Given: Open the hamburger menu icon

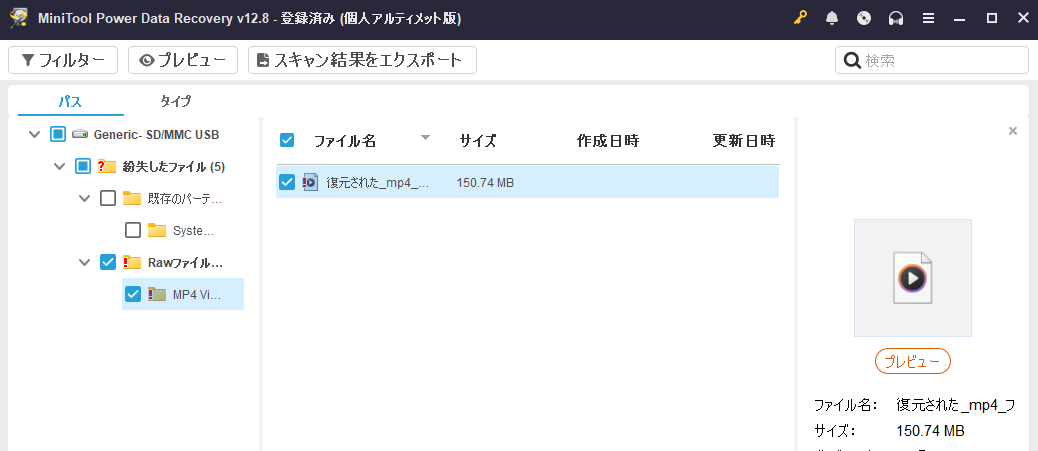Looking at the screenshot, I should [x=929, y=19].
